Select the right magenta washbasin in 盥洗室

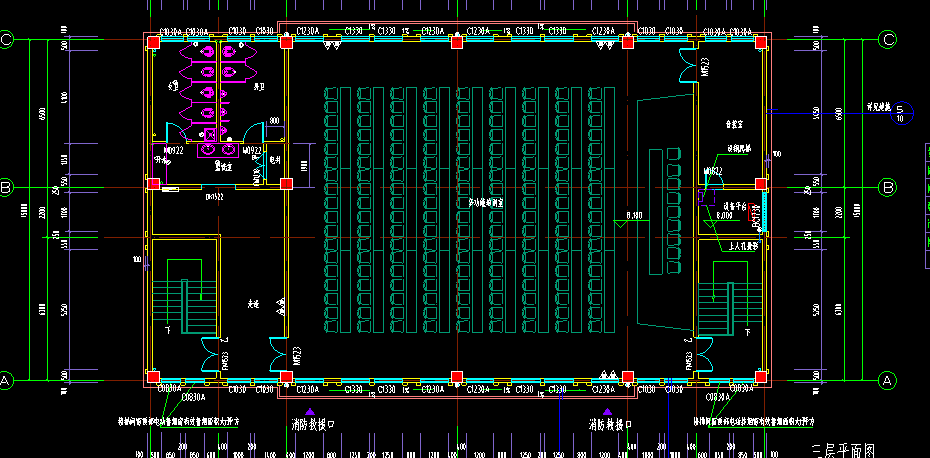coord(229,150)
